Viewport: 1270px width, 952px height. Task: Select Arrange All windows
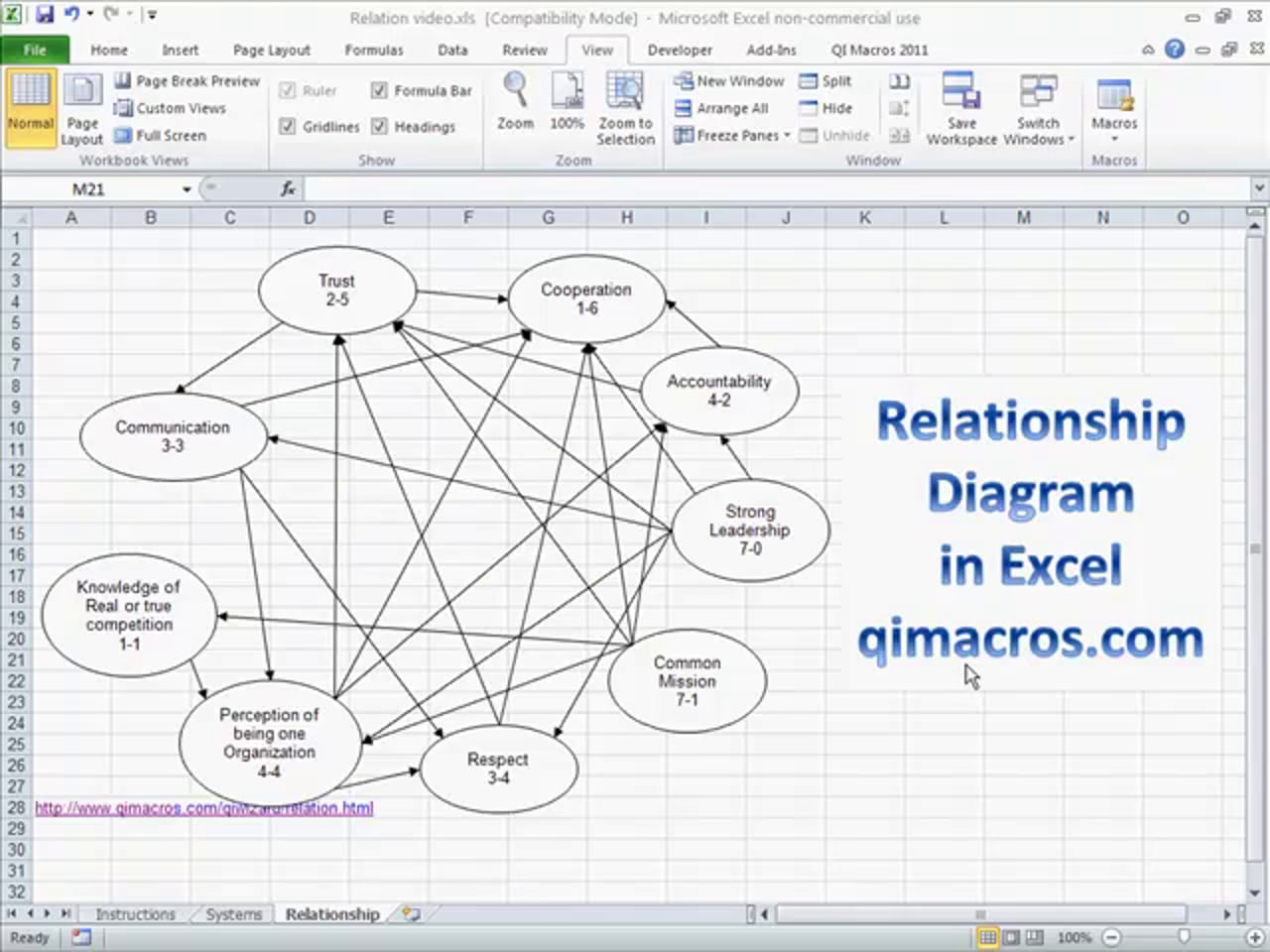[721, 108]
